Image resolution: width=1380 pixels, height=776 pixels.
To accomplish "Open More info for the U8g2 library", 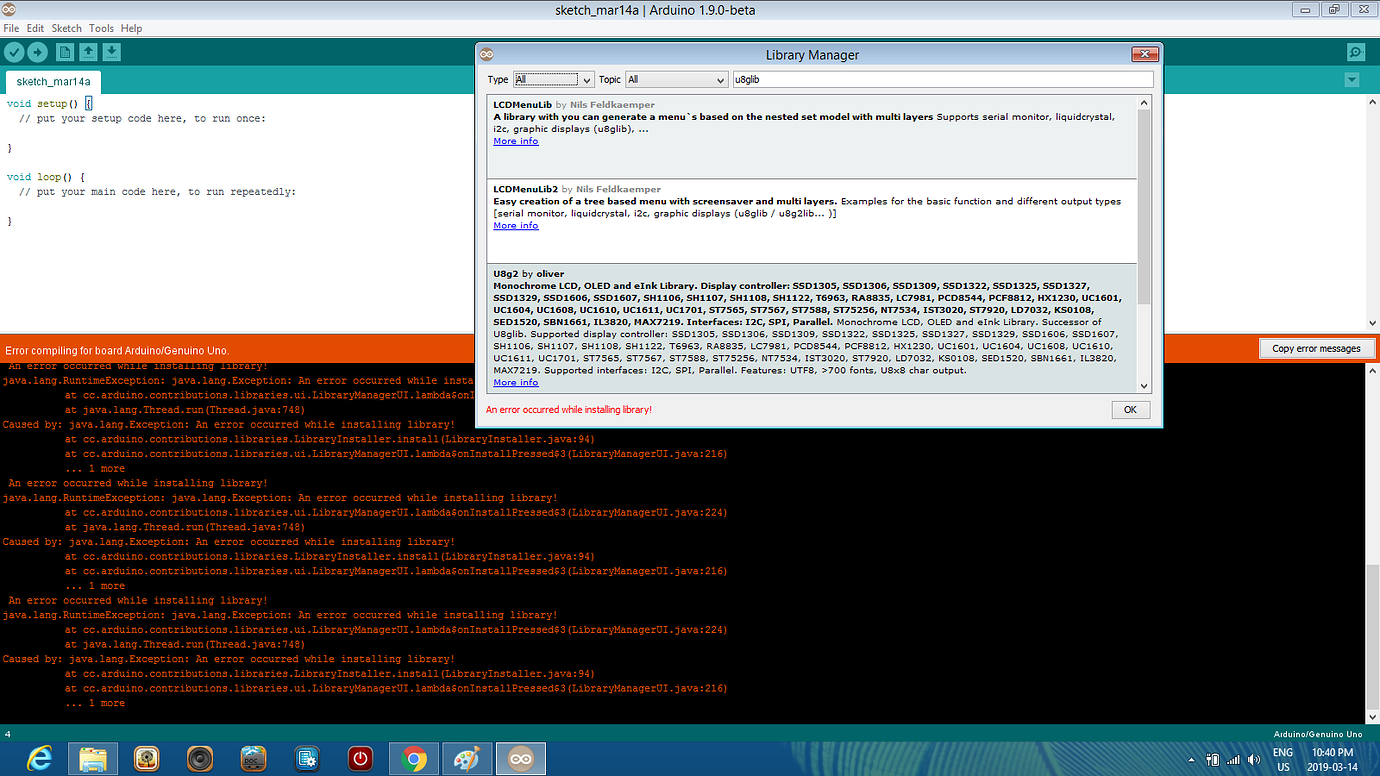I will point(514,382).
